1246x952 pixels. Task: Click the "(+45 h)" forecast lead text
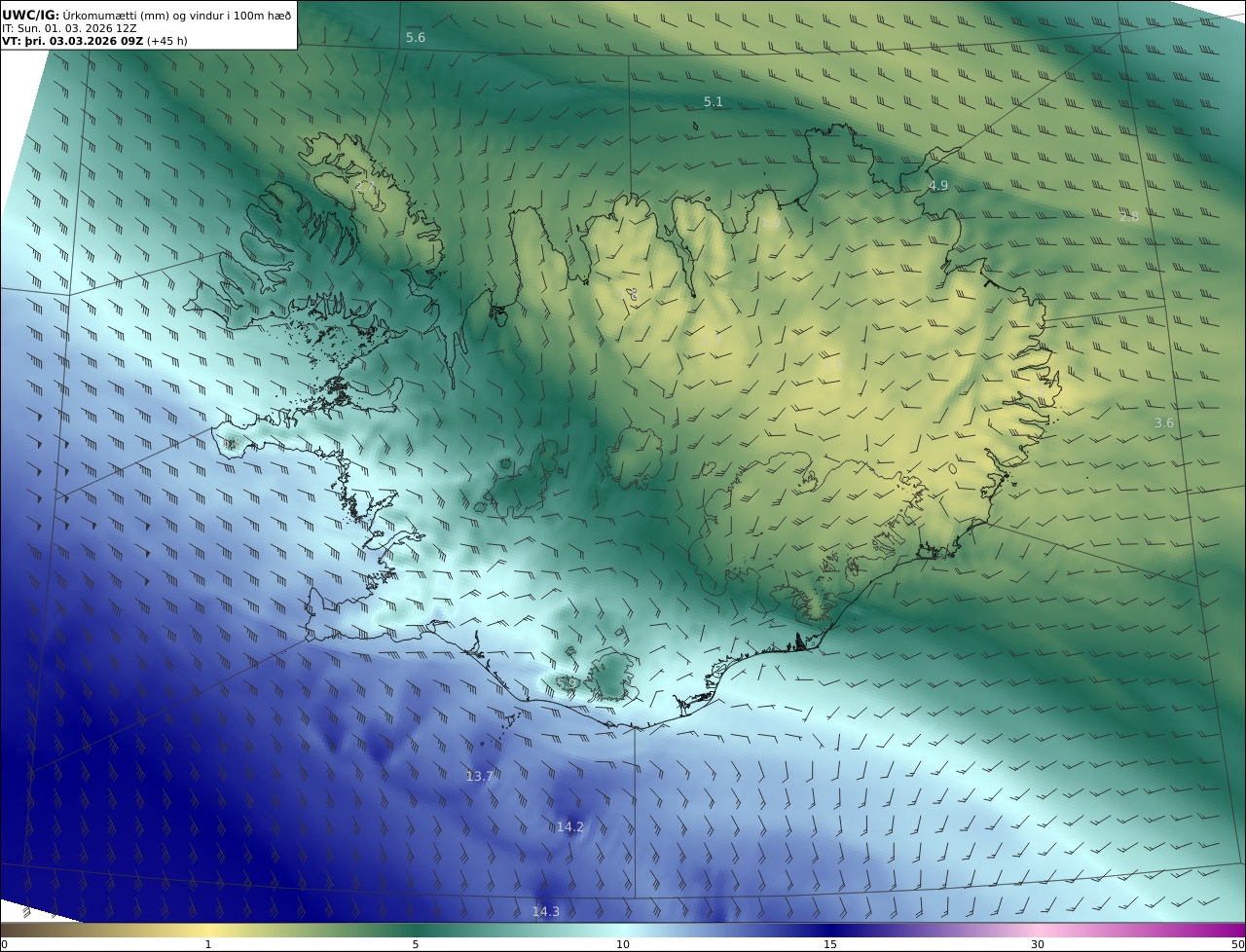[x=168, y=41]
